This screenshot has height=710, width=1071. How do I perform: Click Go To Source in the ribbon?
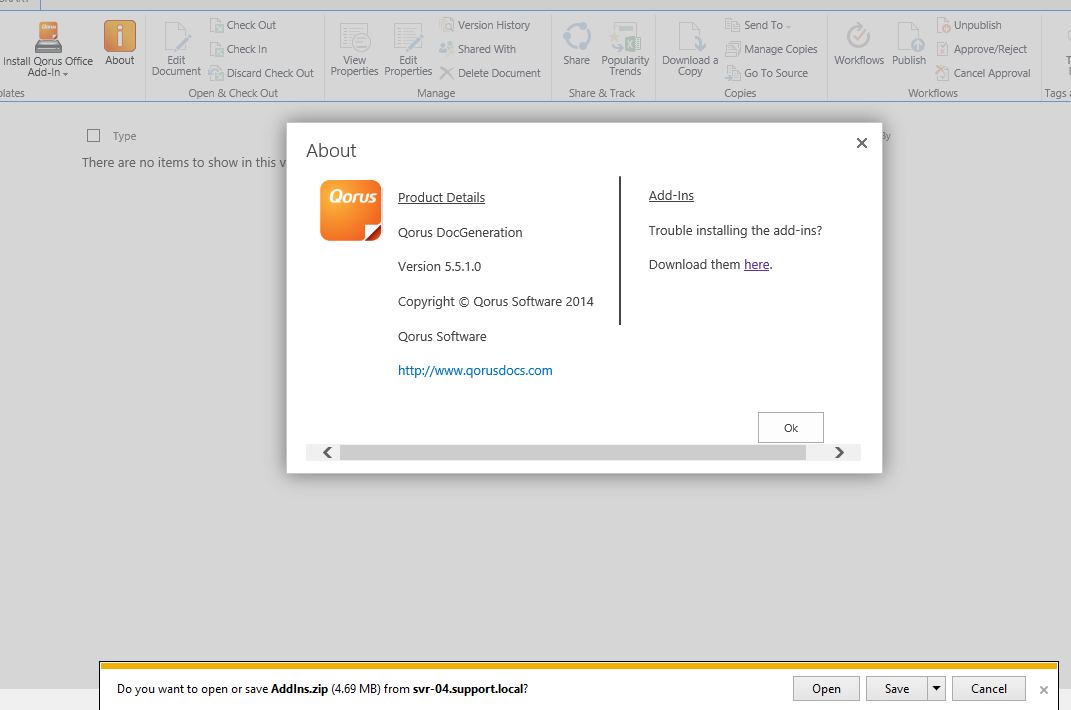click(767, 73)
